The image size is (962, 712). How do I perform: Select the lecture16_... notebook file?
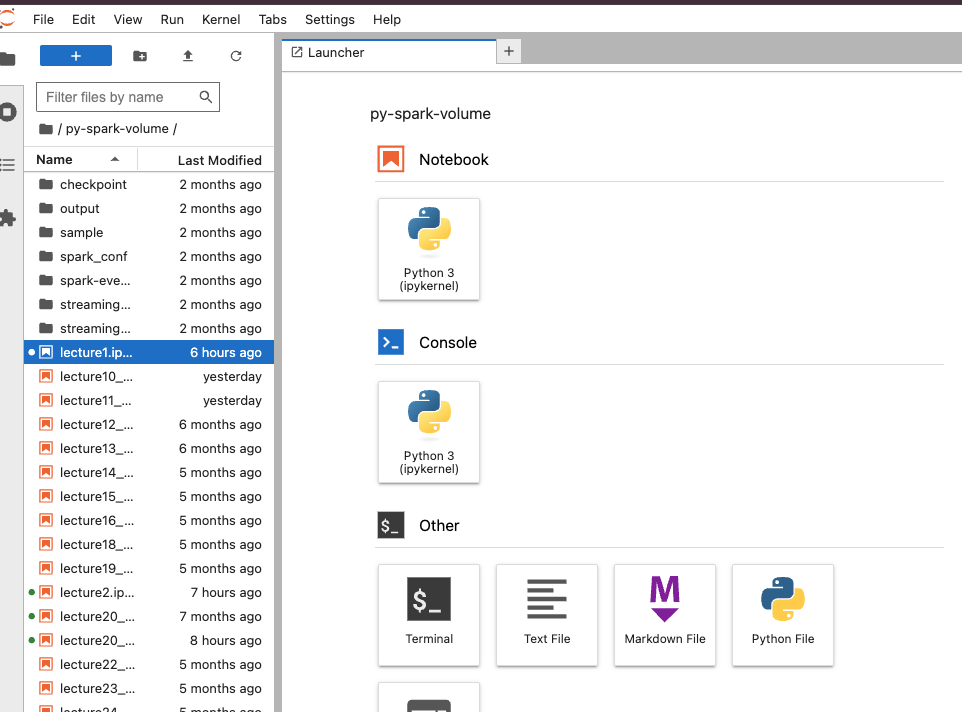click(149, 521)
